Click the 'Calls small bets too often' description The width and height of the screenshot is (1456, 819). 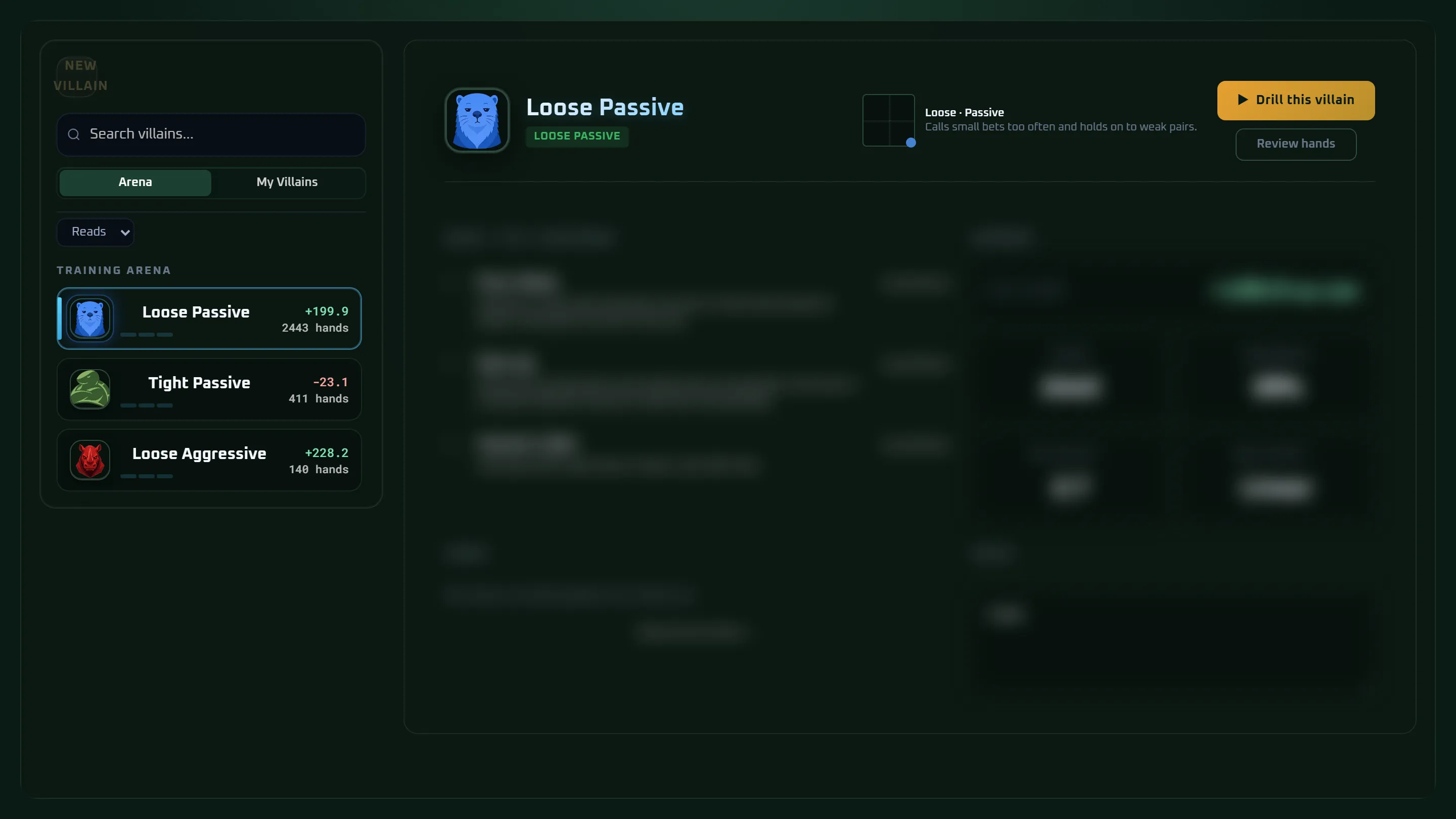[1061, 127]
